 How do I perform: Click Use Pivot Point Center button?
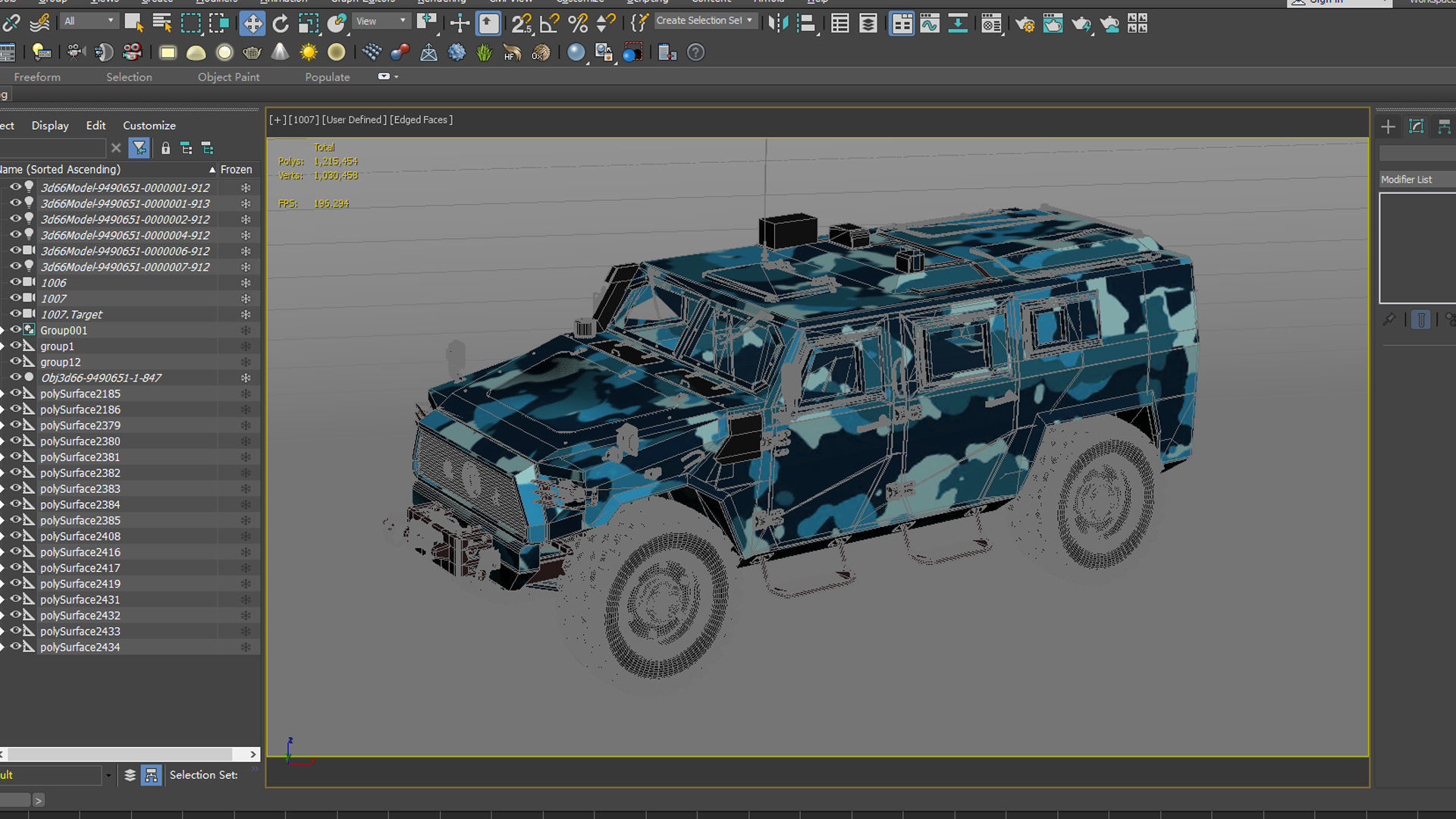[428, 24]
